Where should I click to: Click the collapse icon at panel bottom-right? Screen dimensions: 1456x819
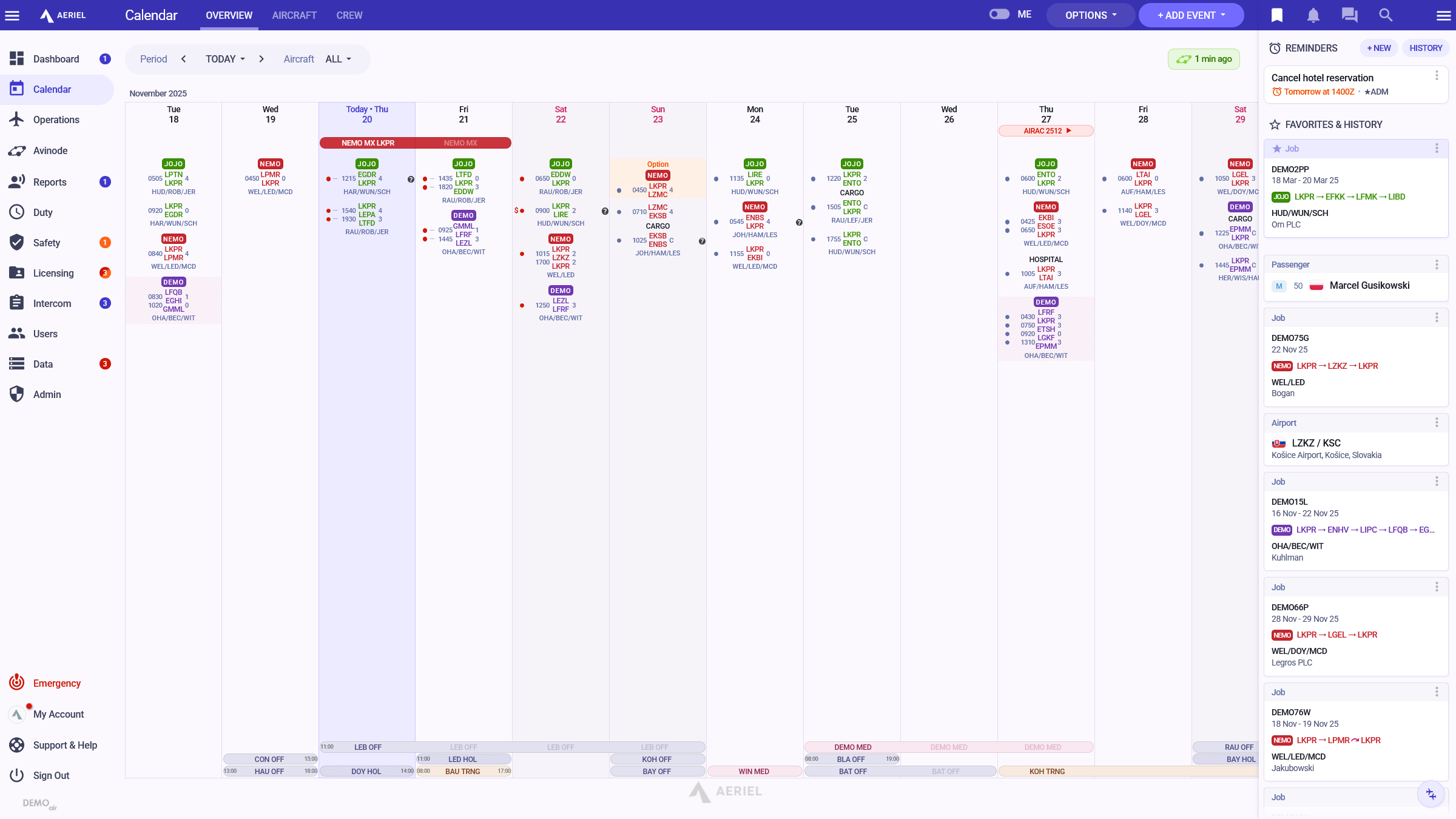point(1431,794)
